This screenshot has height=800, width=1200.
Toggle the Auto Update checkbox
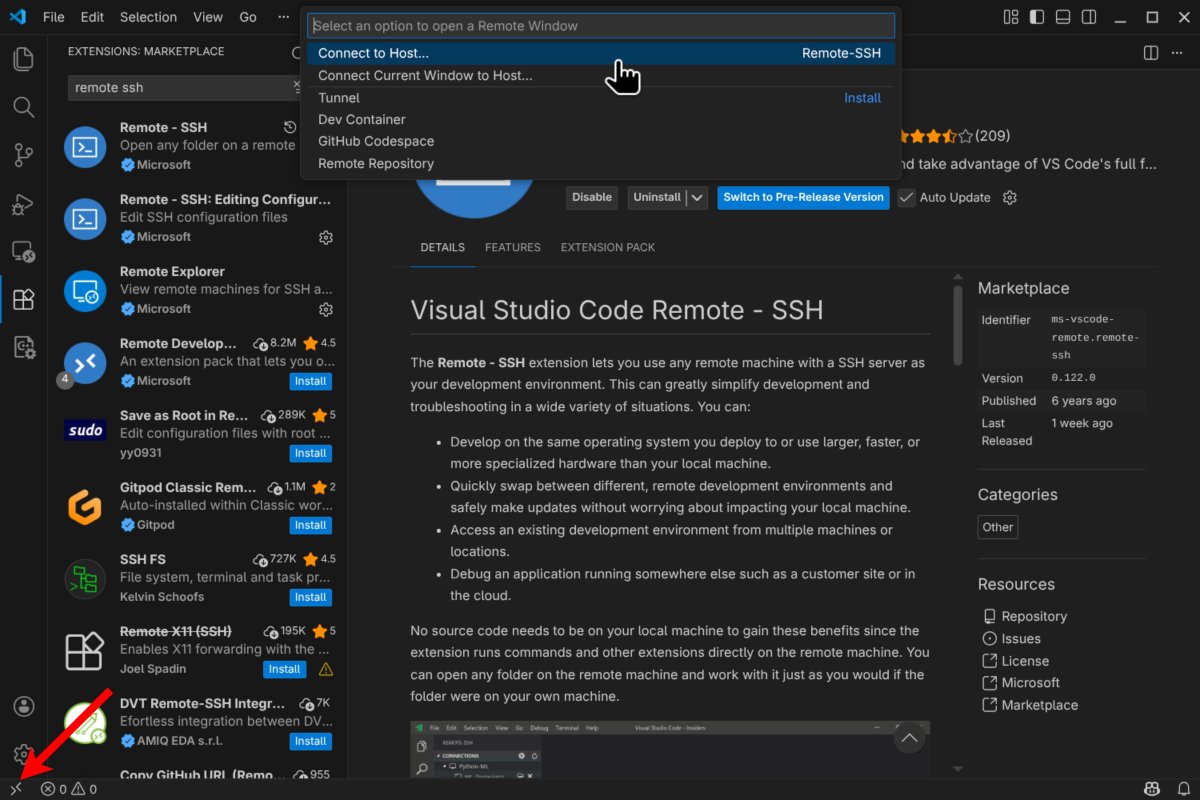point(907,198)
